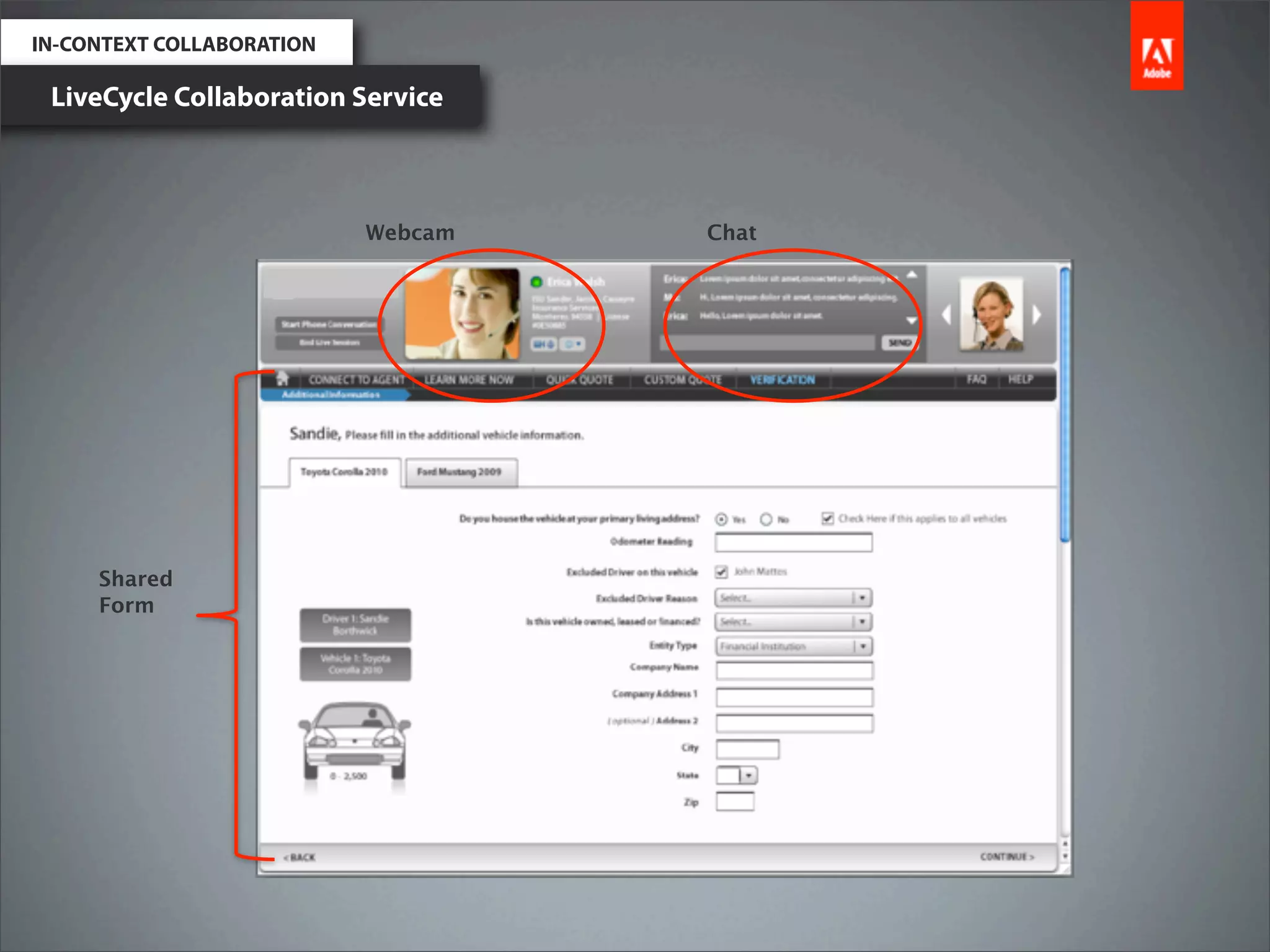Open the Entity Type dropdown
Image resolution: width=1270 pixels, height=952 pixels.
[793, 646]
